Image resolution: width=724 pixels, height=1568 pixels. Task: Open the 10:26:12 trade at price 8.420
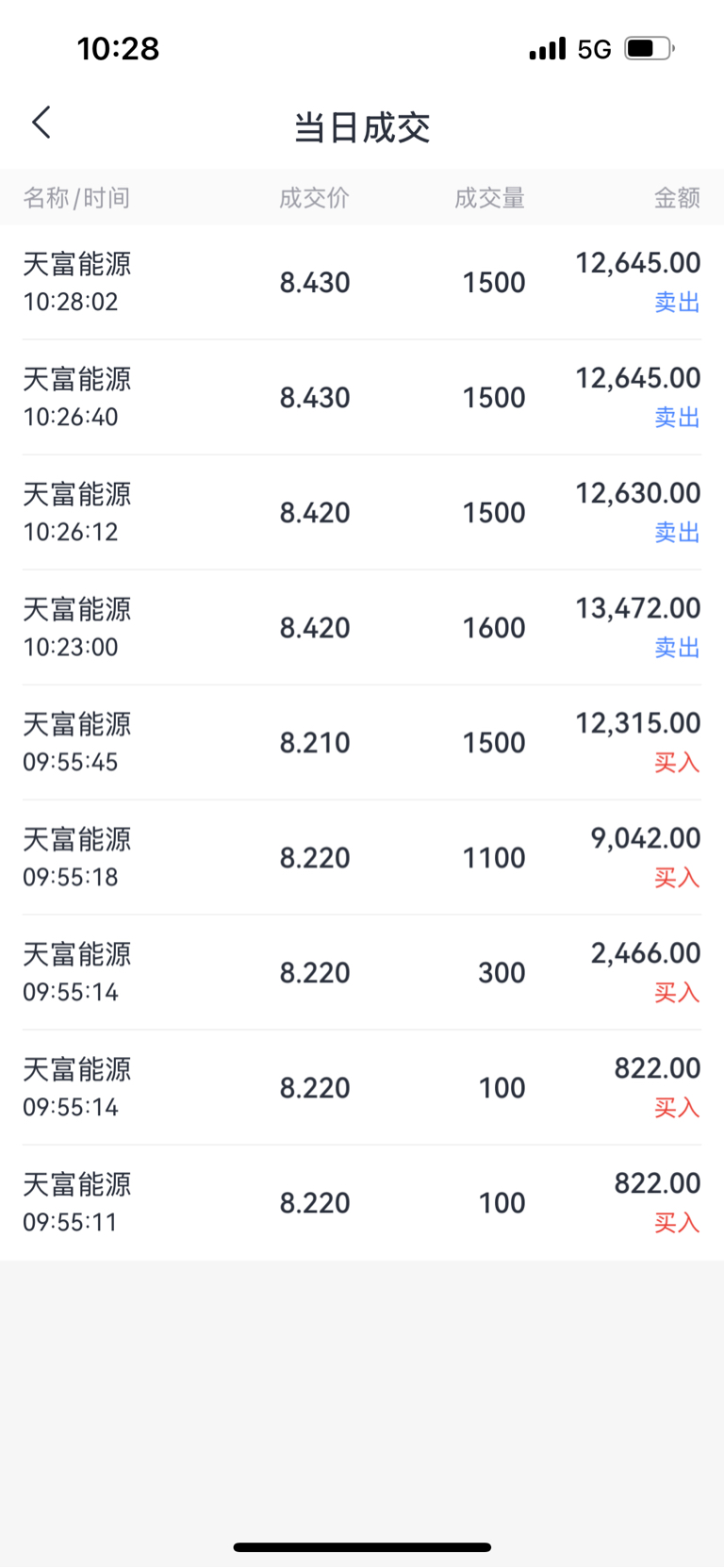click(x=362, y=512)
